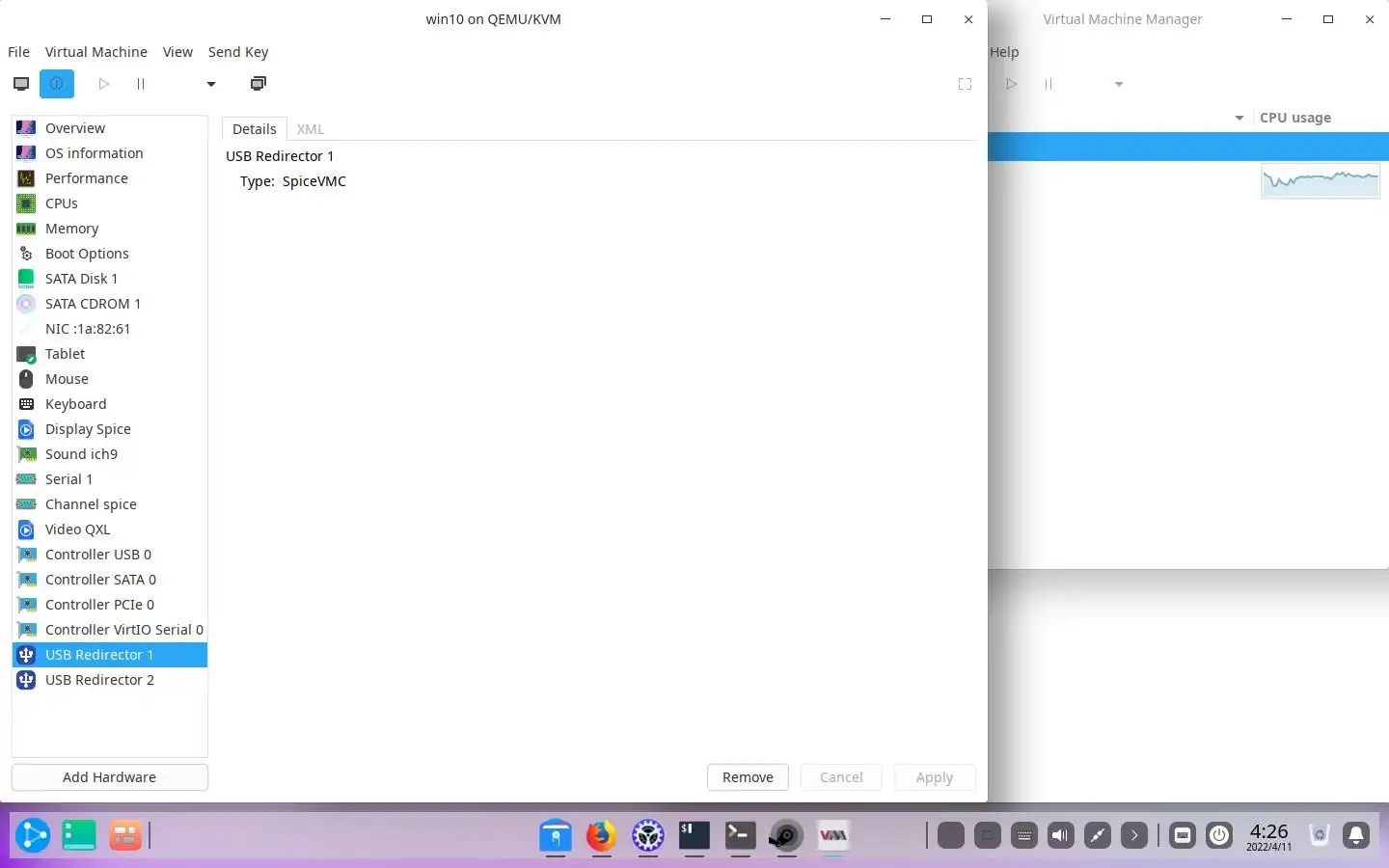This screenshot has height=868, width=1389.
Task: Click the Add Hardware button
Action: [110, 777]
